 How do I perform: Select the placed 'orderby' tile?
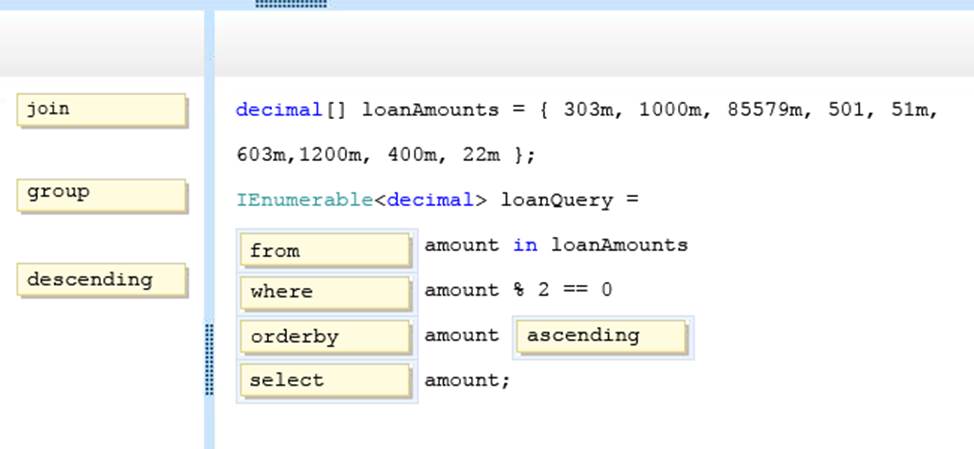click(325, 337)
